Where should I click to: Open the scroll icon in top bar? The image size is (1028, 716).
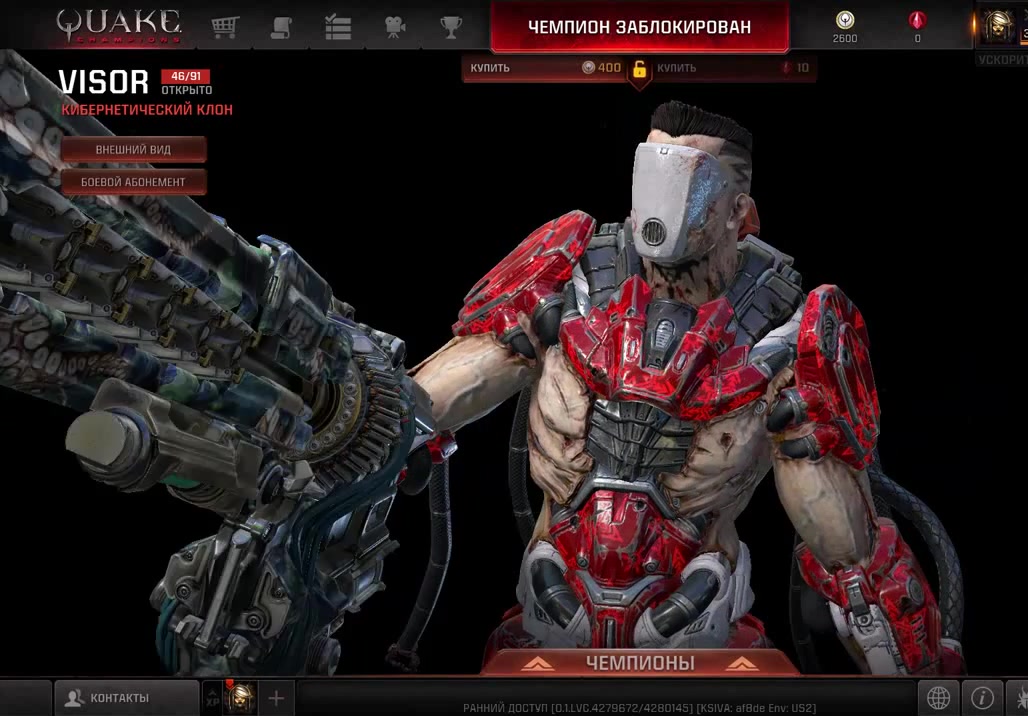click(x=281, y=27)
